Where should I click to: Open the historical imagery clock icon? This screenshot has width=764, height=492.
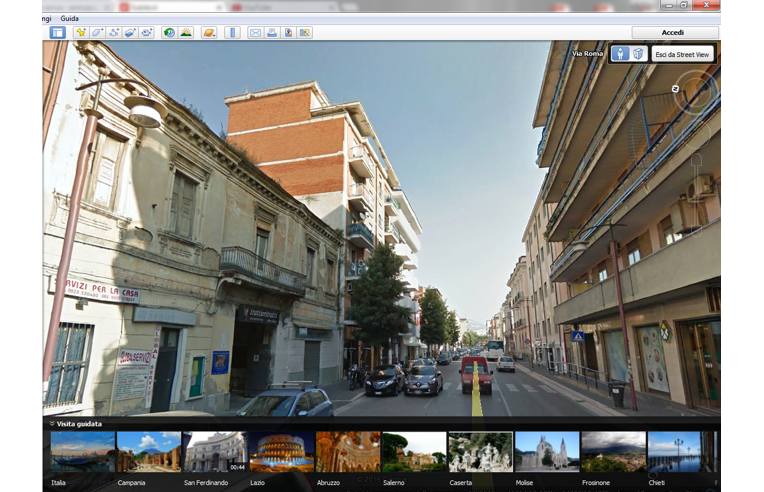[169, 33]
